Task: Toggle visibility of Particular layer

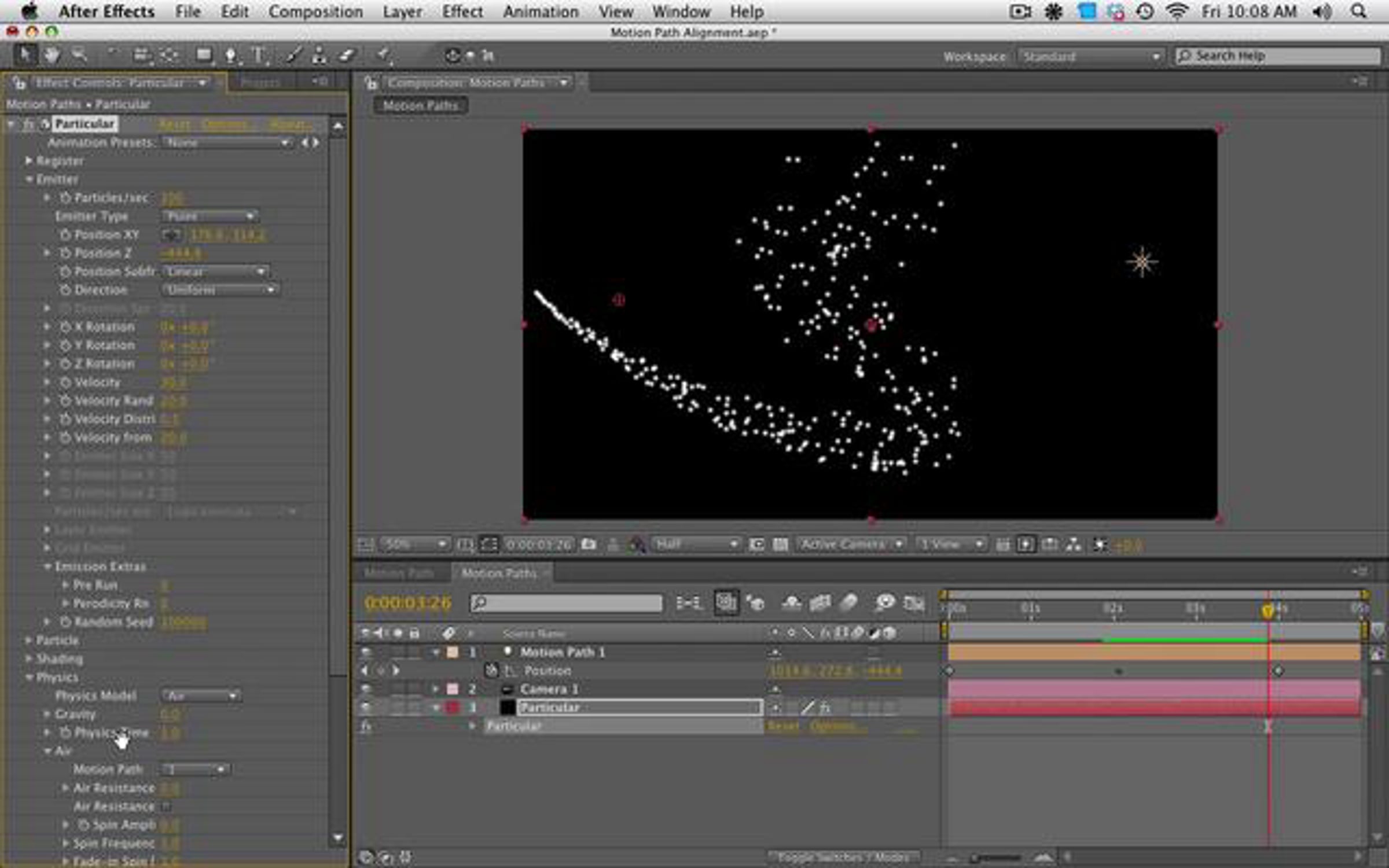Action: coord(366,707)
